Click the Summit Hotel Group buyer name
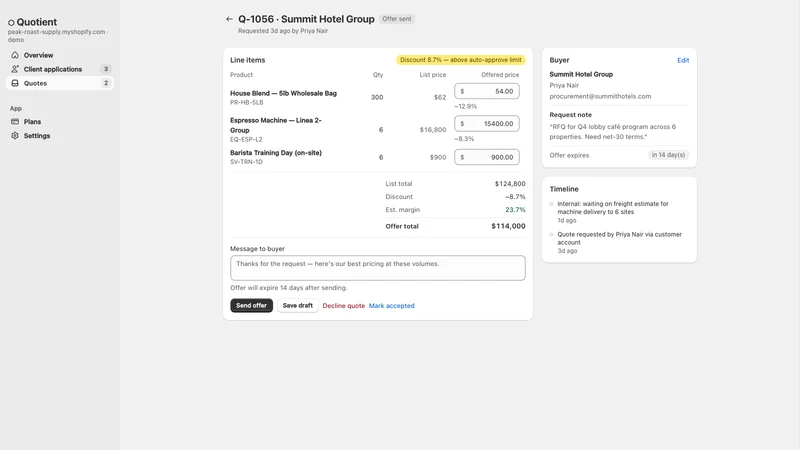Viewport: 800px width, 450px height. coord(581,74)
